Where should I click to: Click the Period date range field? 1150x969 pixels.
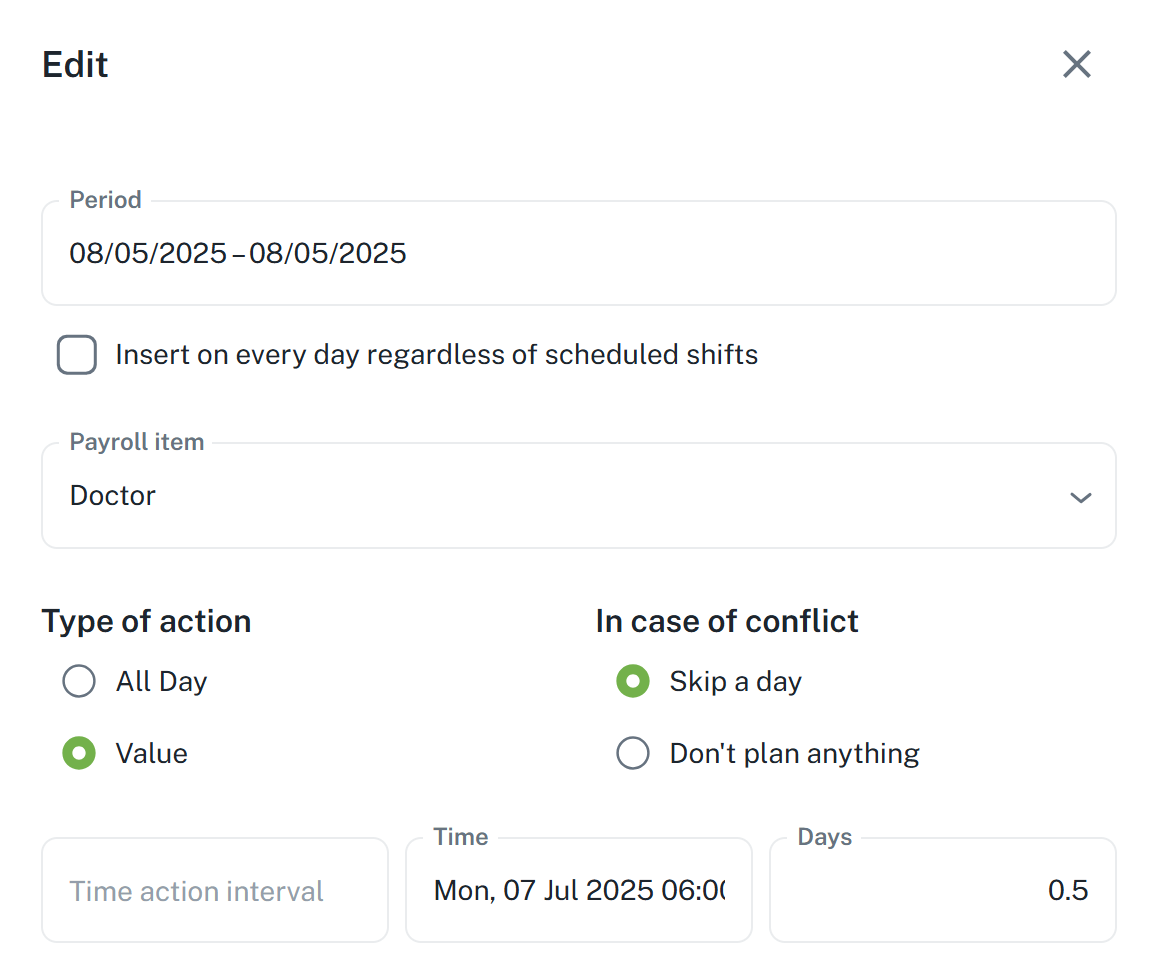(578, 254)
